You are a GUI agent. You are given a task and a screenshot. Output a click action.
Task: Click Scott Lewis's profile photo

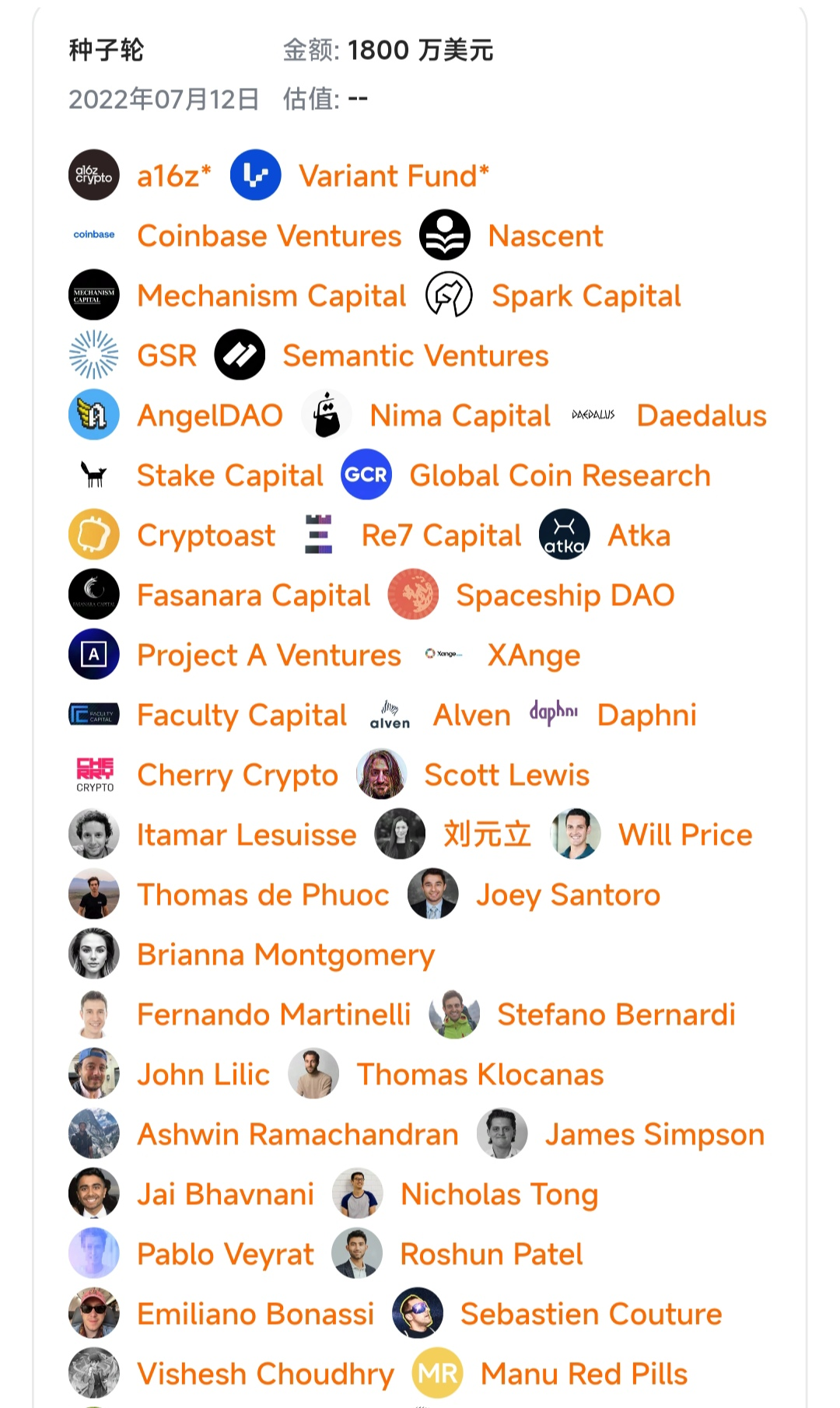point(382,774)
